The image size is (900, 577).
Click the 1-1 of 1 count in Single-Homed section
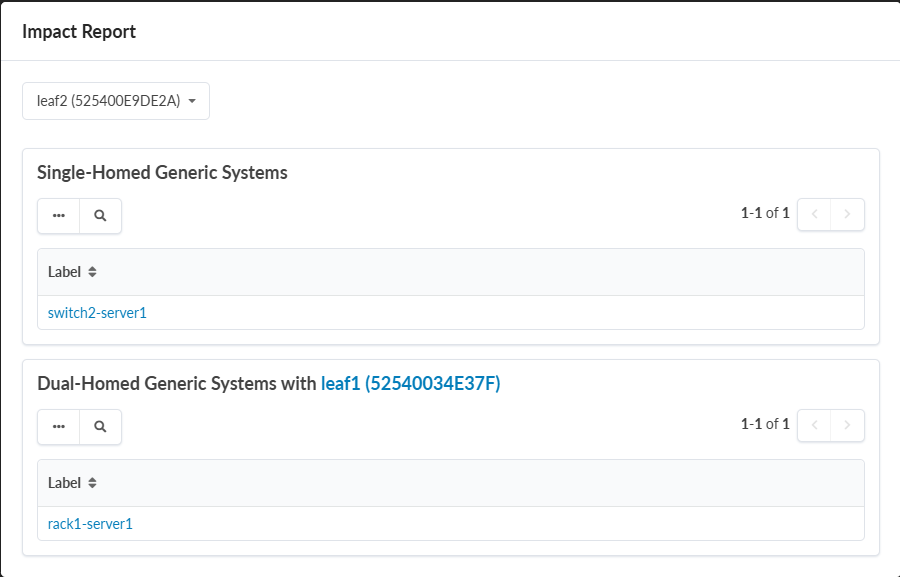[765, 213]
